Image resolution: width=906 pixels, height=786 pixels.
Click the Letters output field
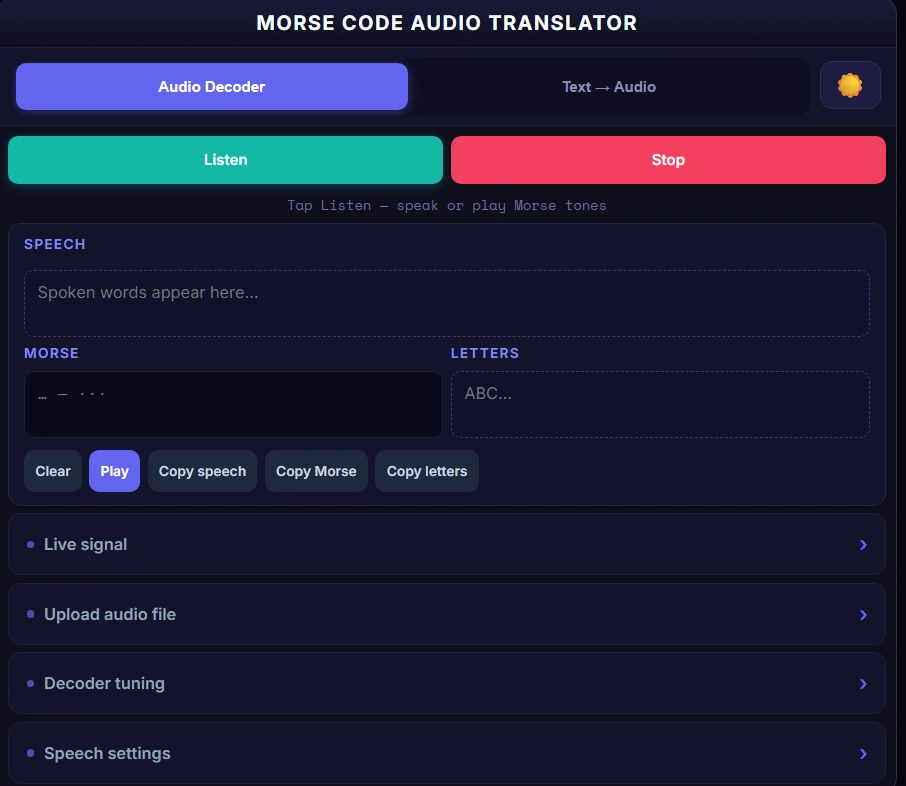click(x=660, y=405)
